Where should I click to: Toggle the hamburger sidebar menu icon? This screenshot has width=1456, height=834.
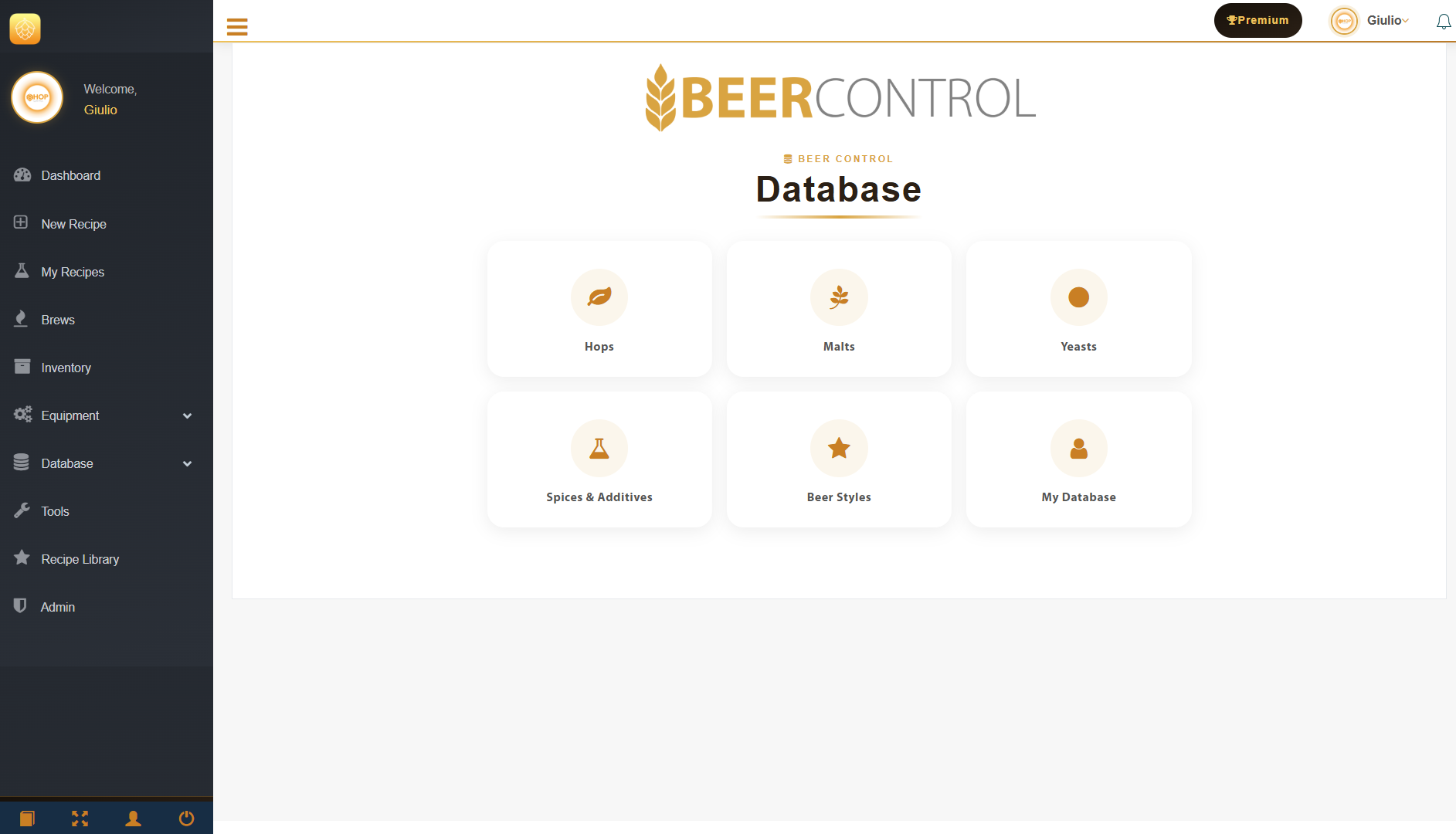tap(237, 27)
